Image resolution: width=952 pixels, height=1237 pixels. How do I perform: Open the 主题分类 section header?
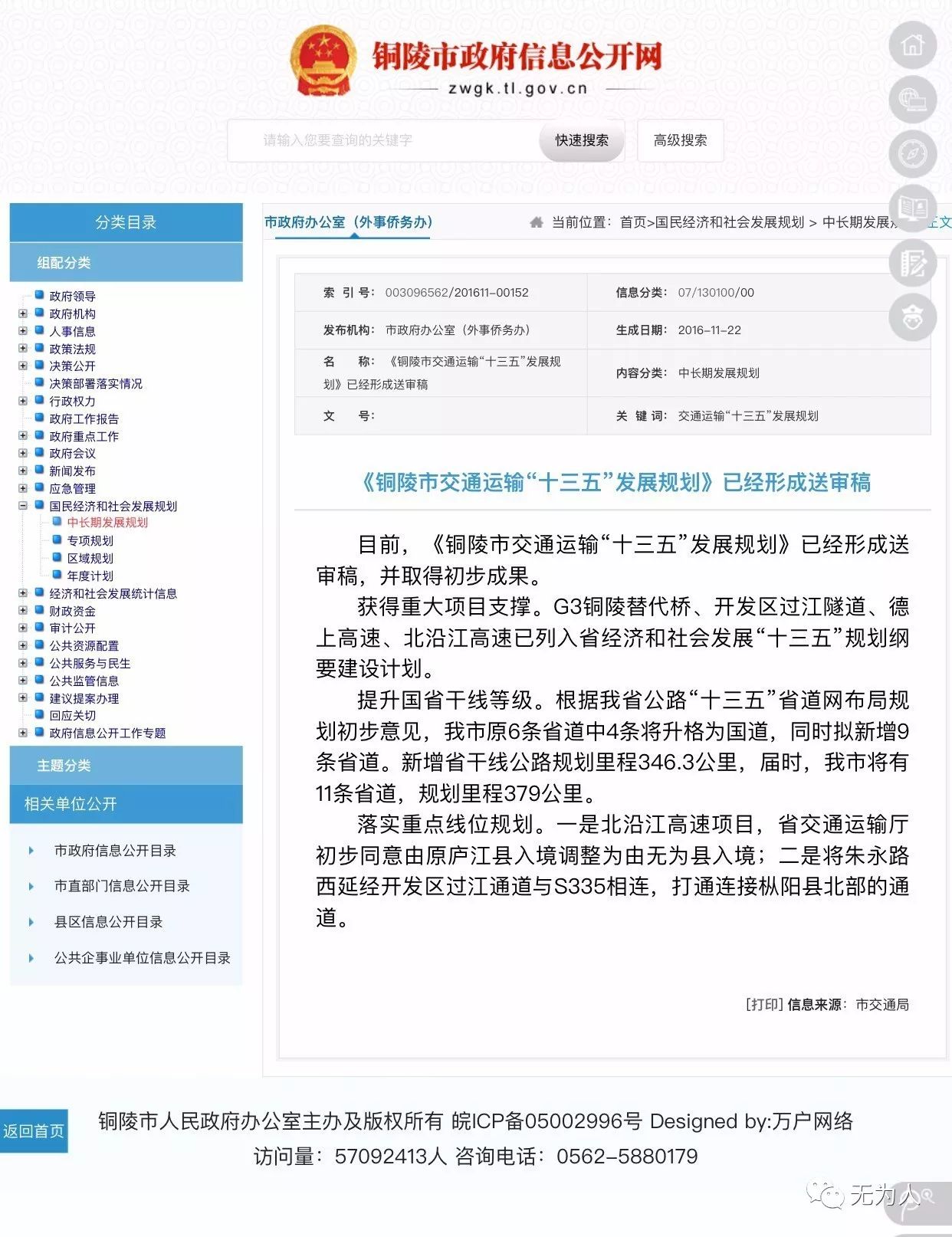[x=126, y=766]
